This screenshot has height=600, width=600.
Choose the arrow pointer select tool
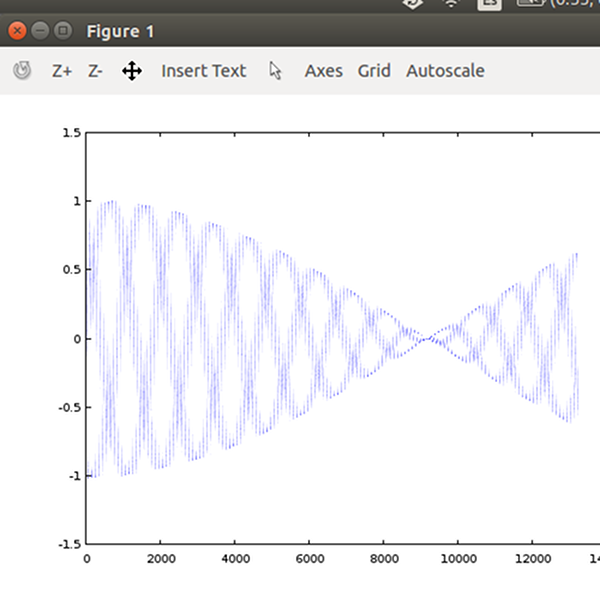276,71
